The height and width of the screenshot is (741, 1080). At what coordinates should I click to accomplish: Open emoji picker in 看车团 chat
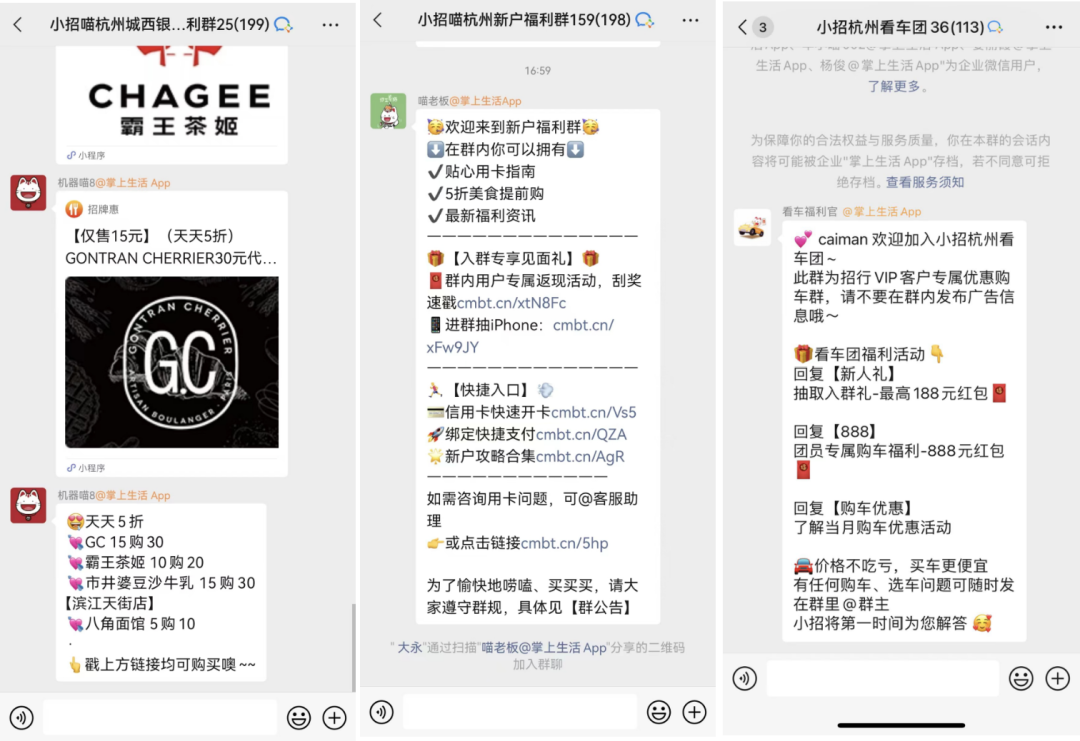click(1021, 678)
